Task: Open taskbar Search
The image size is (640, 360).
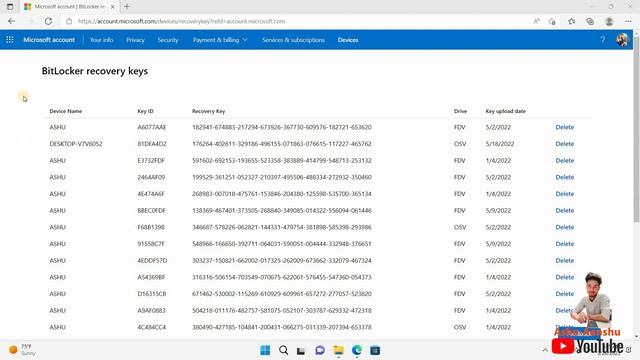Action: (x=283, y=350)
